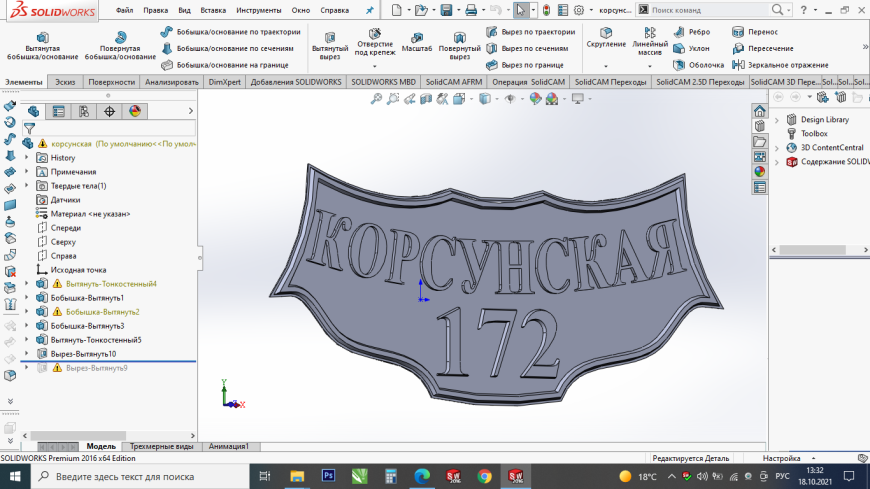The width and height of the screenshot is (870, 489).
Task: Open Отверстие под крепеж dropdown arrow
Action: pyautogui.click(x=375, y=66)
